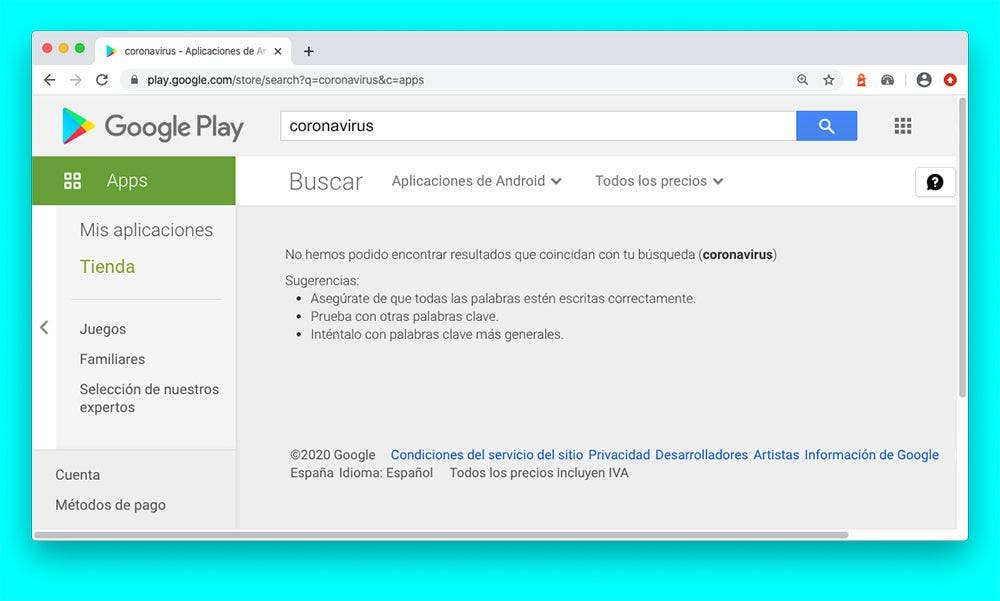Click the Apps label in the green sidebar header
The image size is (1000, 601).
(x=127, y=181)
